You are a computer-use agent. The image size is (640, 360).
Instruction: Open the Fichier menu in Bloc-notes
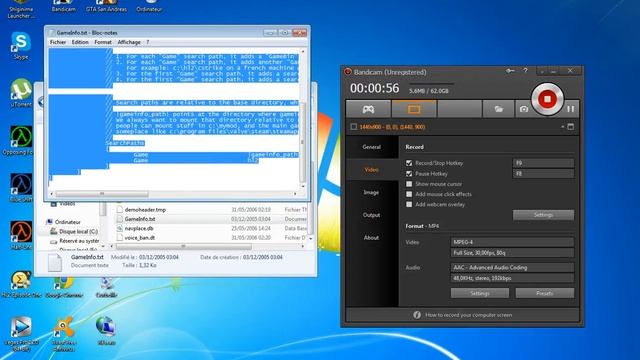58,42
